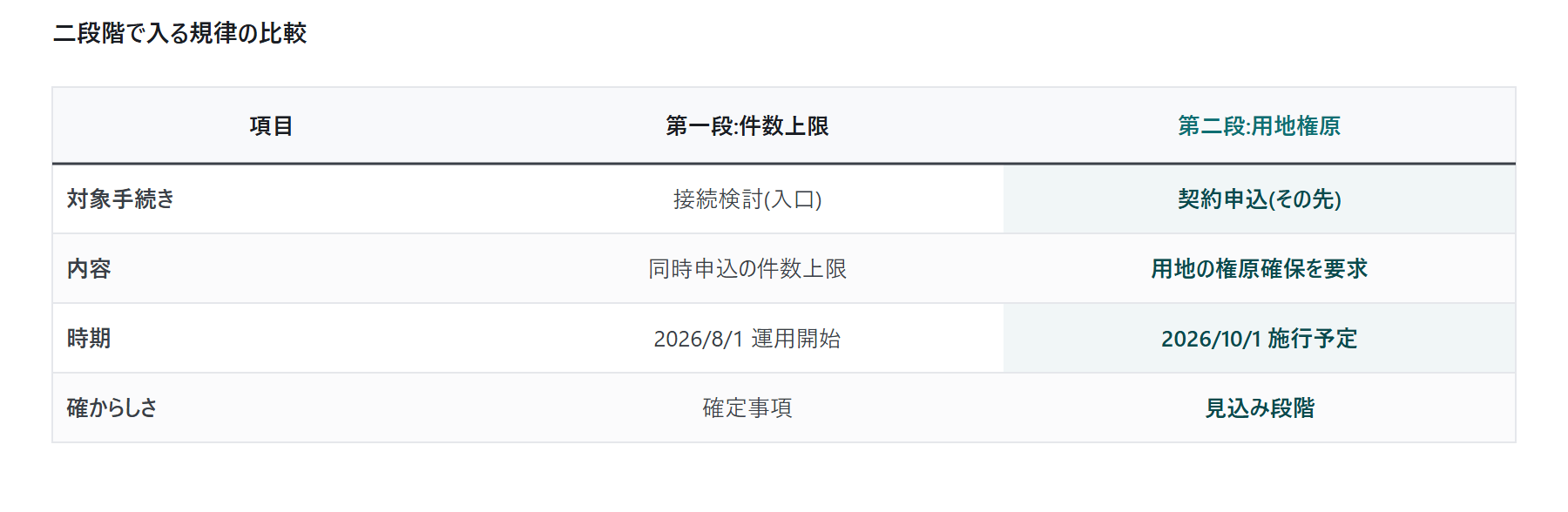Screen dimensions: 1568x512
Task: Click the 確定事項 cell
Action: click(747, 408)
